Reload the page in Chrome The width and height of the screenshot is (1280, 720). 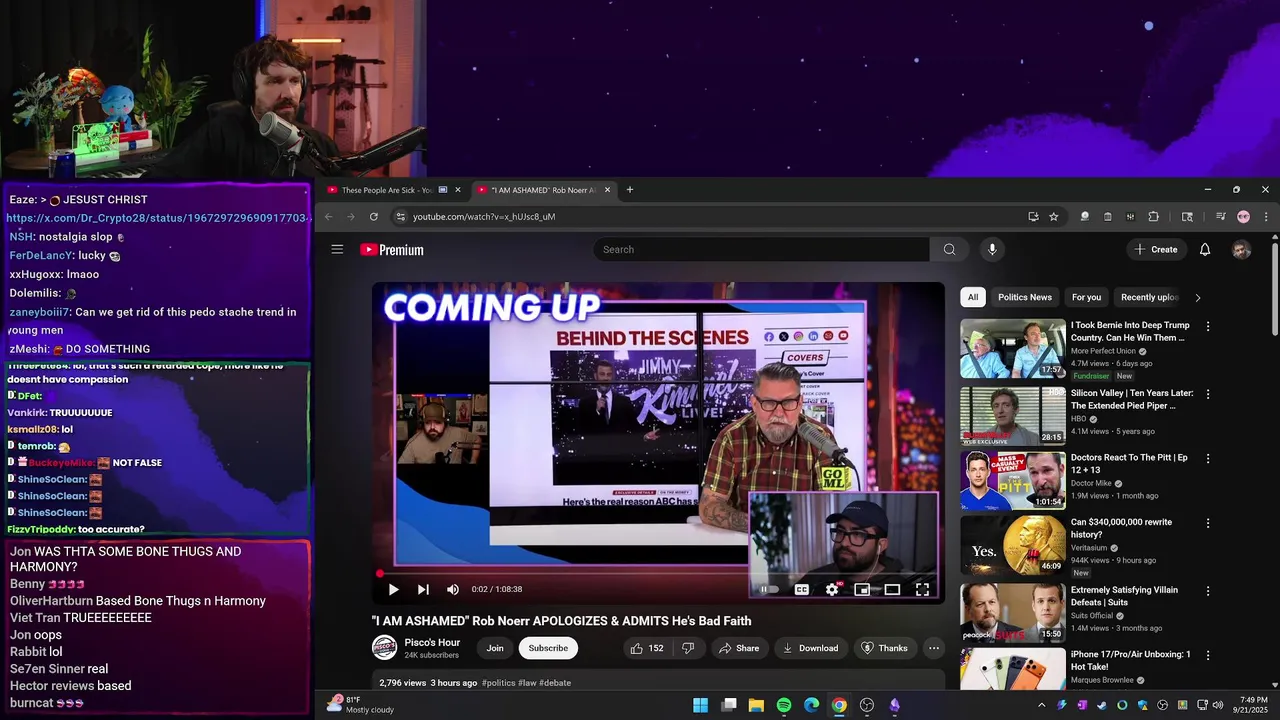pos(374,216)
